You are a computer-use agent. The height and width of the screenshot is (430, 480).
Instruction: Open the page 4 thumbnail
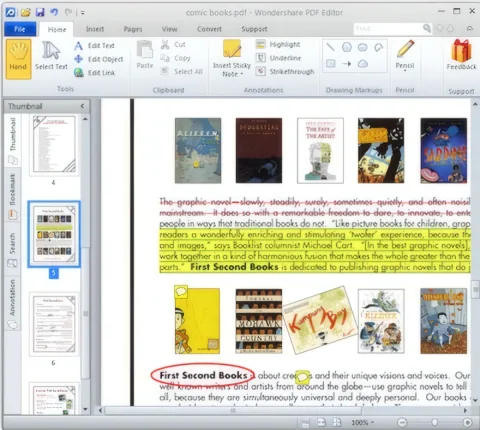coord(54,145)
